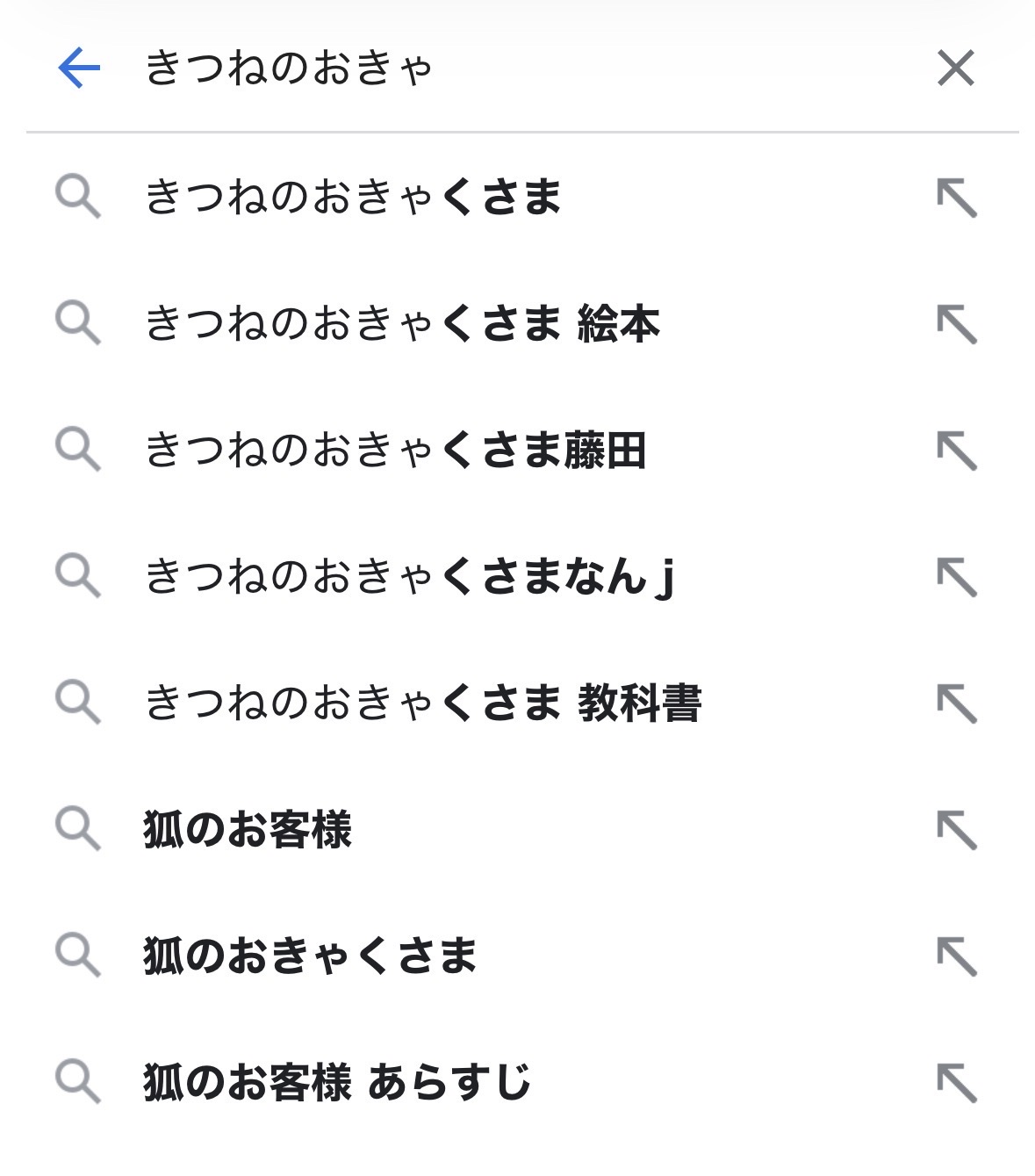Image resolution: width=1035 pixels, height=1176 pixels.
Task: Pick suggestion きつねのおきゃくさま 教科書
Action: click(x=423, y=703)
